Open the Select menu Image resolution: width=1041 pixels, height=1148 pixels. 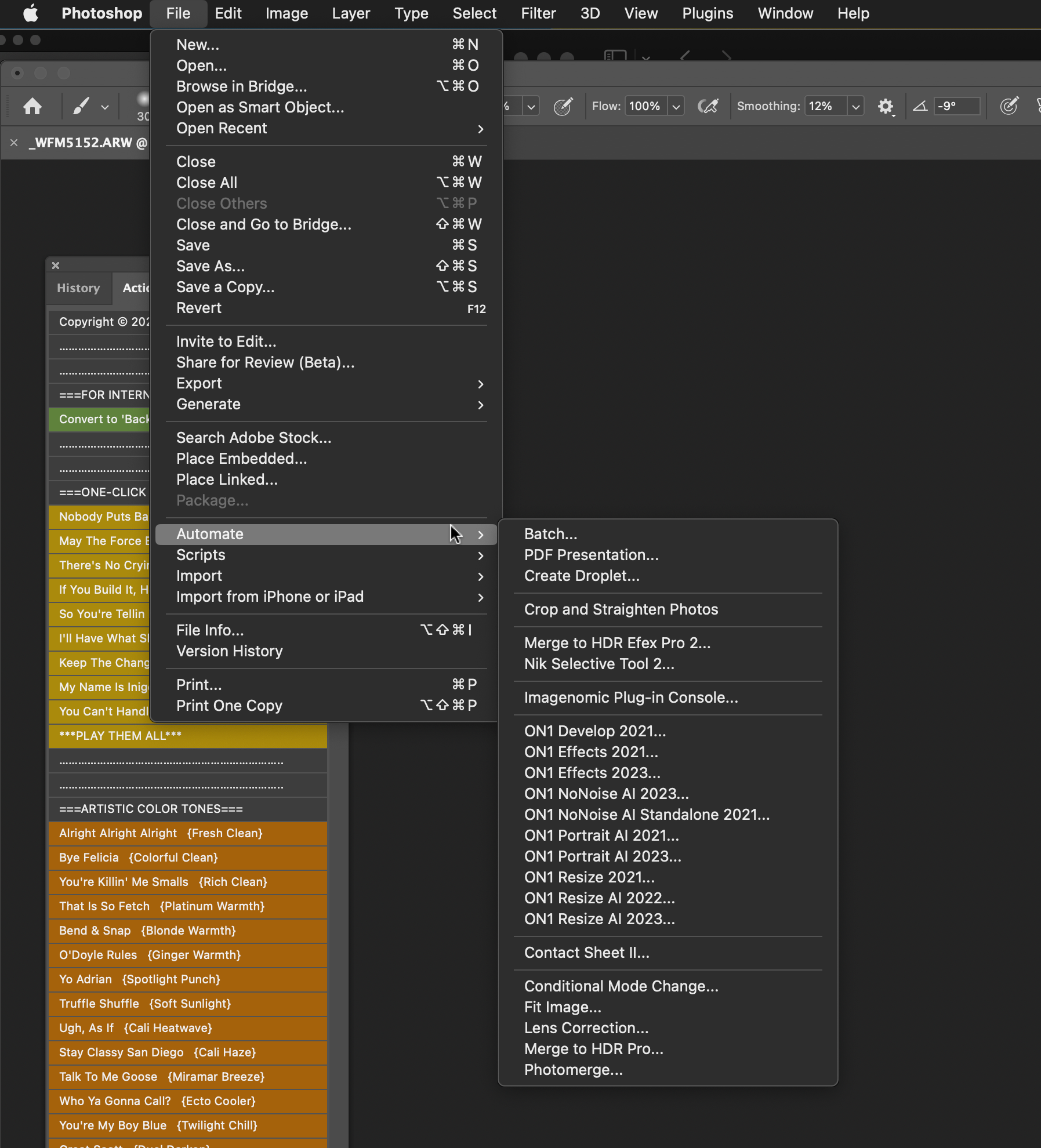(474, 13)
